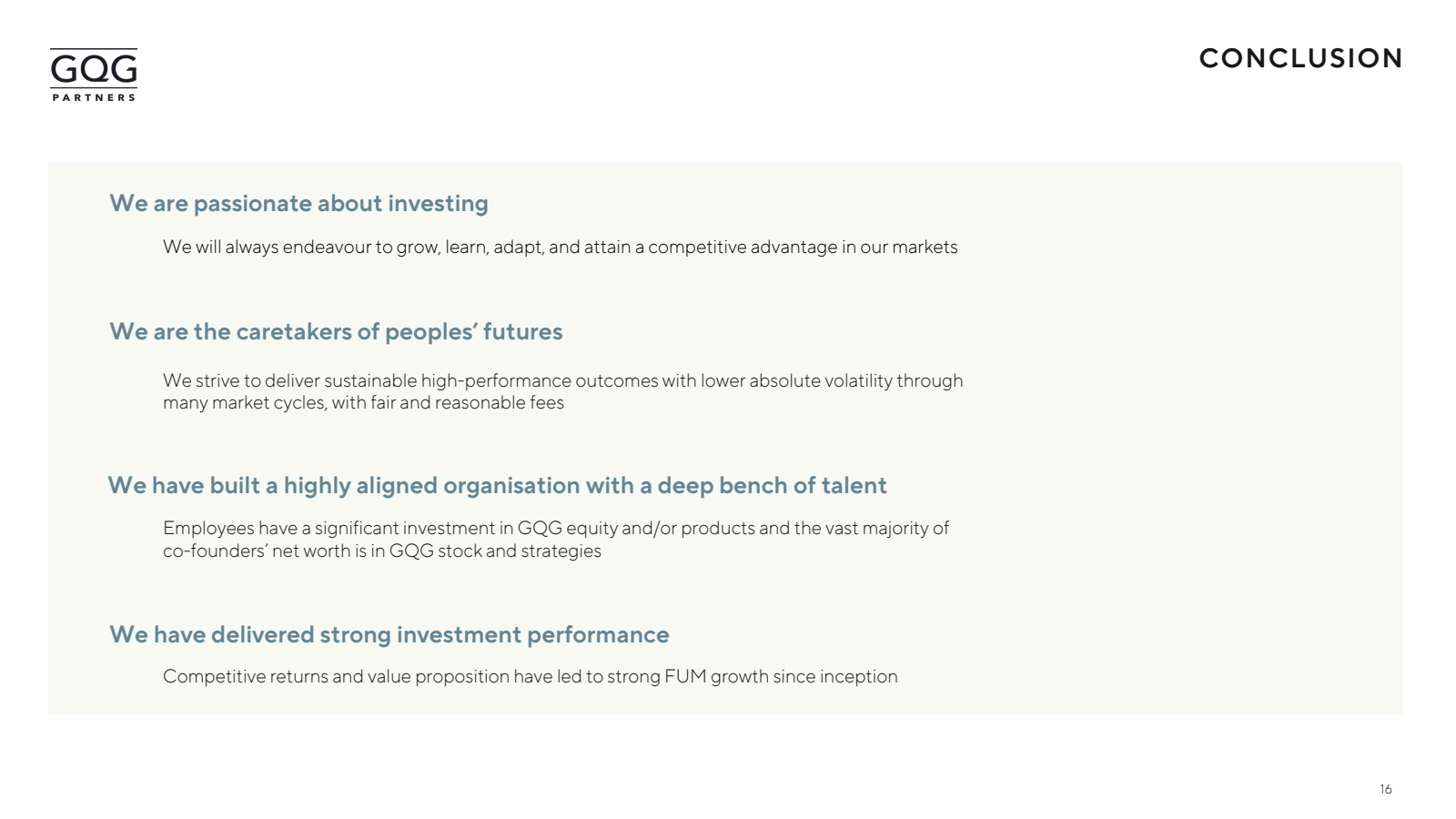
Task: Click the sentence starting "Competitive returns and value"
Action: click(530, 676)
